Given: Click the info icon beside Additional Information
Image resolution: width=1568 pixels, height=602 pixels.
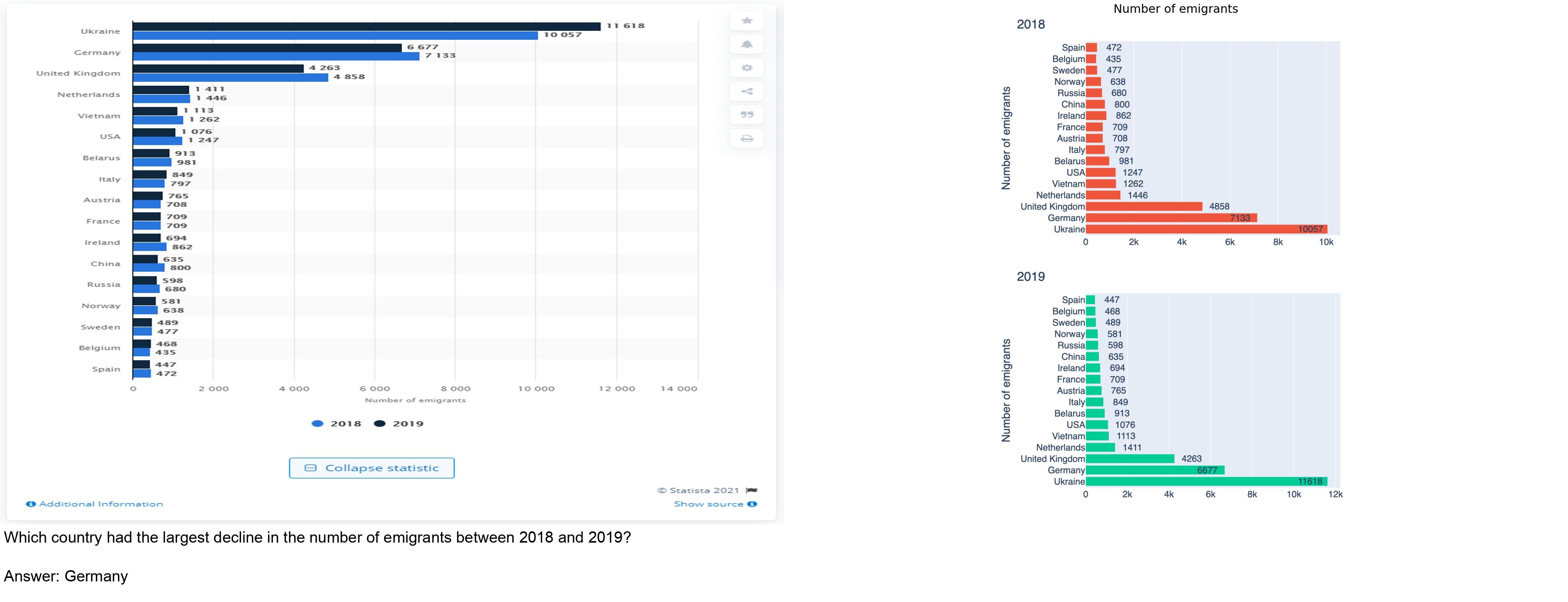Looking at the screenshot, I should (x=30, y=504).
